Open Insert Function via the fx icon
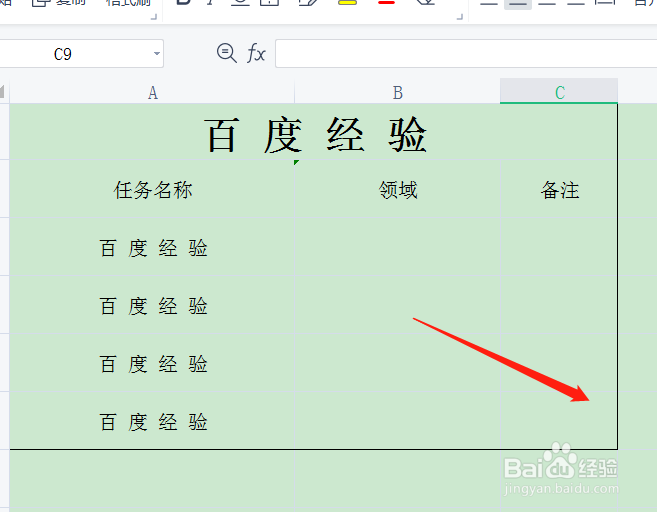This screenshot has width=657, height=512. [256, 54]
